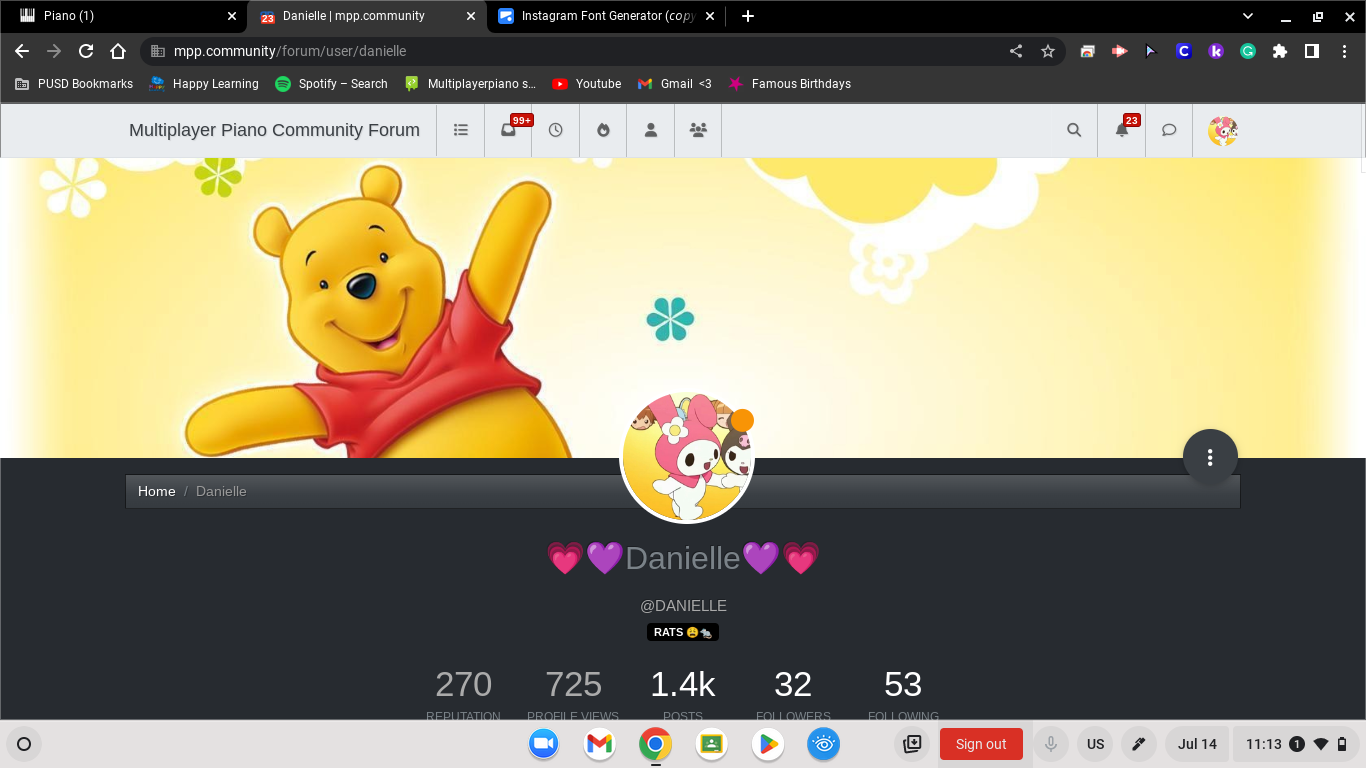Open the profile three-dot options menu

coord(1210,457)
